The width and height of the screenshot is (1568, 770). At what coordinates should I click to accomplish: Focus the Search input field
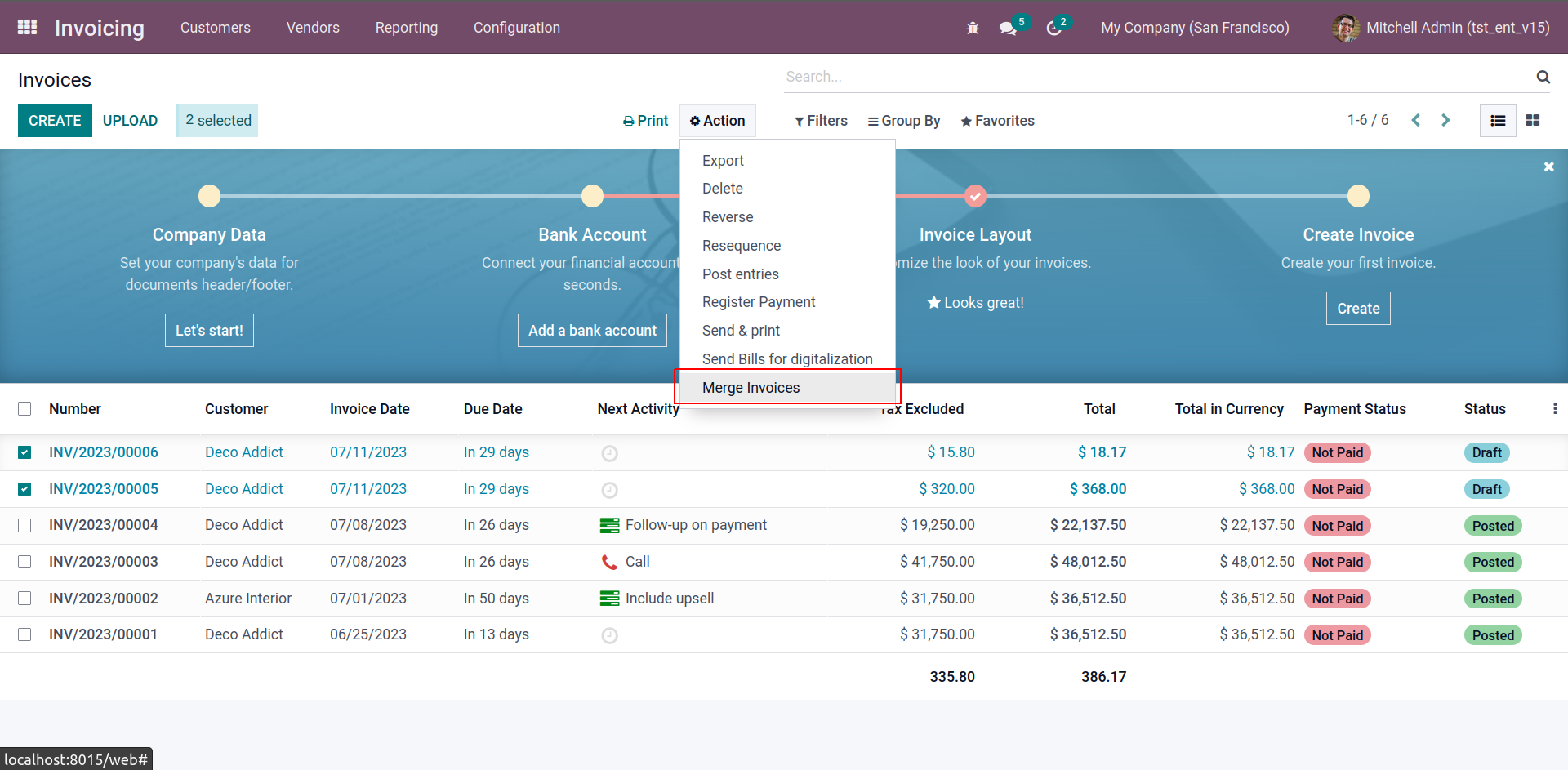point(1156,77)
